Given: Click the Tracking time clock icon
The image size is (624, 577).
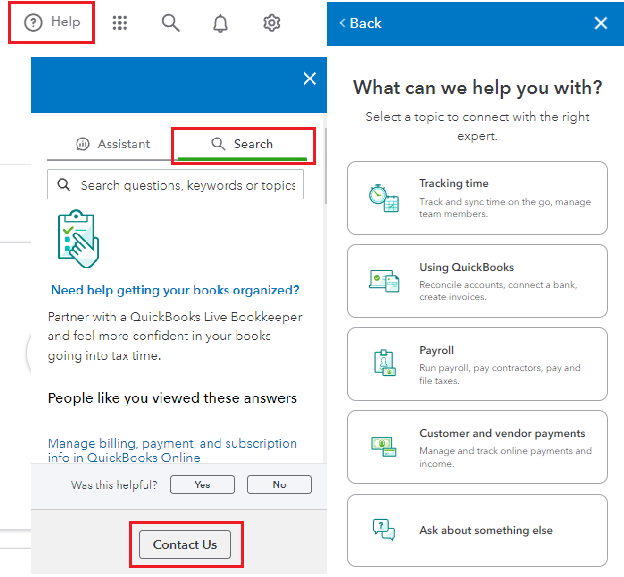Looking at the screenshot, I should [x=384, y=198].
